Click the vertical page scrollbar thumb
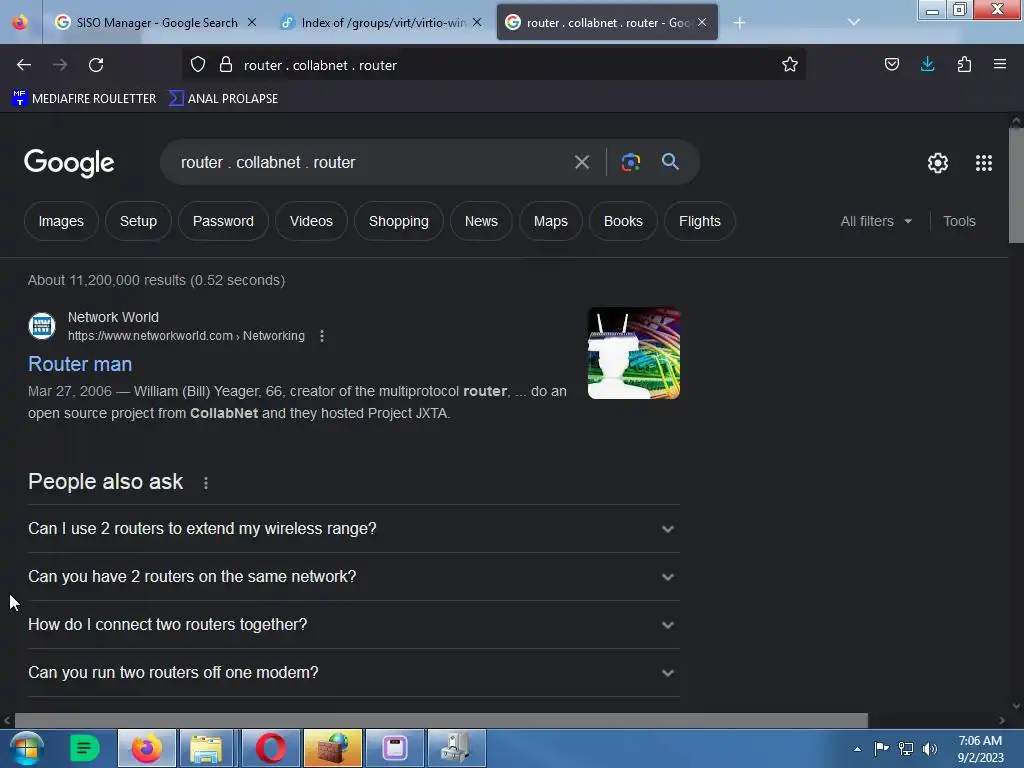This screenshot has width=1024, height=768. (1016, 185)
